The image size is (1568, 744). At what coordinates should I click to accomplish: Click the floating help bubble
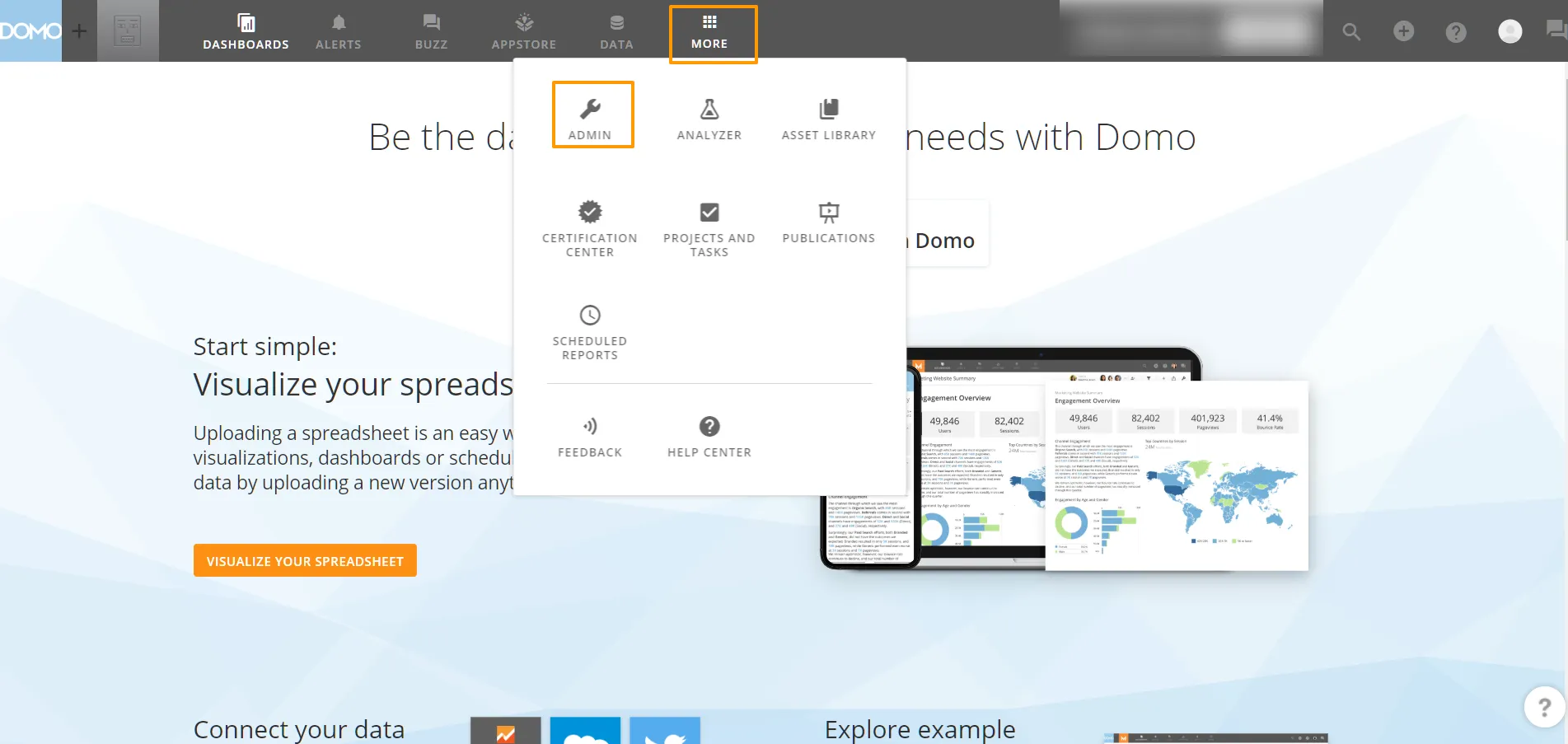(1544, 707)
